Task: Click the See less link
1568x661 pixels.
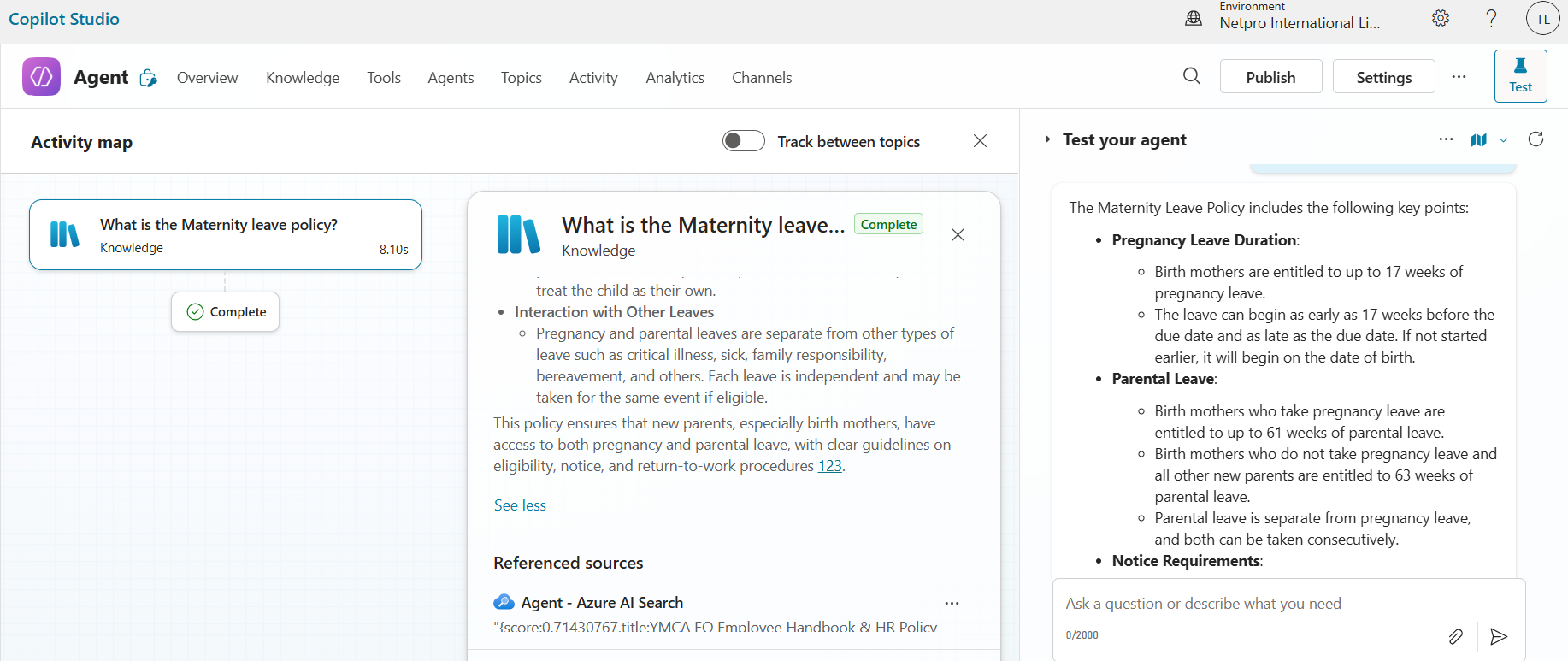Action: pos(520,505)
